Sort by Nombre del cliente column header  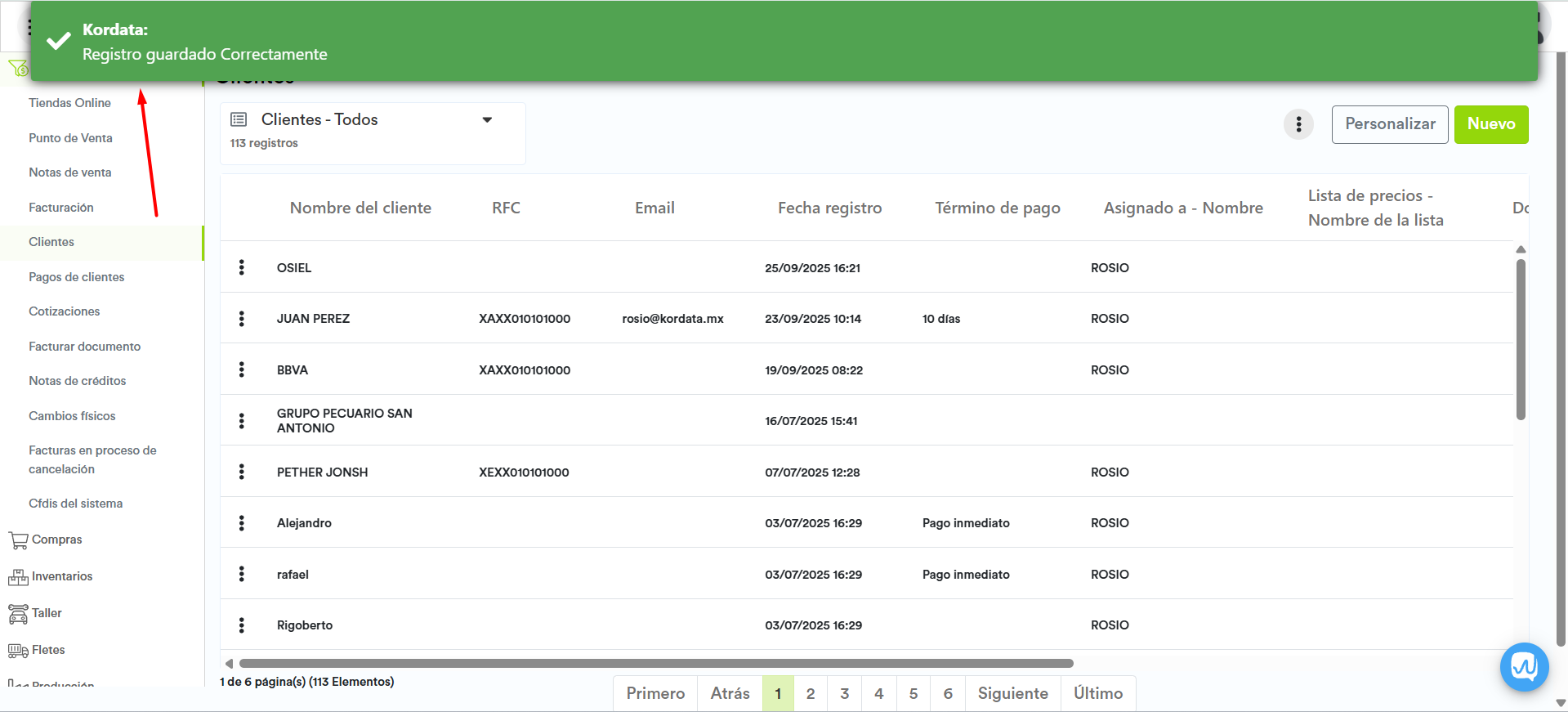pos(360,208)
